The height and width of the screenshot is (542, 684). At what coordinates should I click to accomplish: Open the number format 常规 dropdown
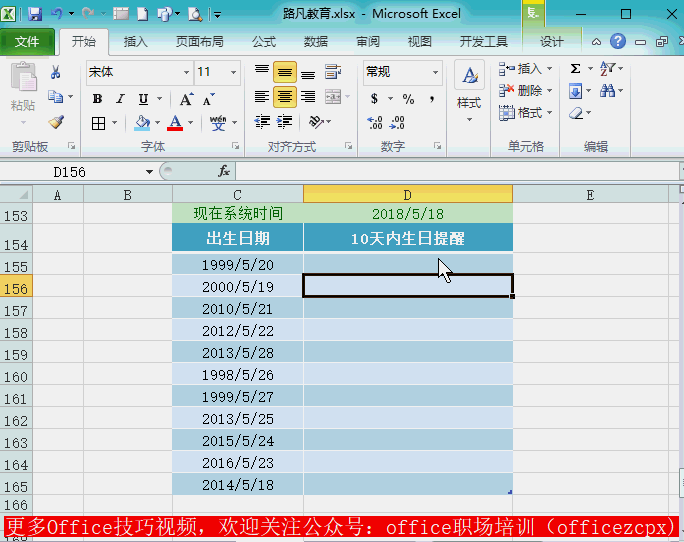tap(435, 72)
